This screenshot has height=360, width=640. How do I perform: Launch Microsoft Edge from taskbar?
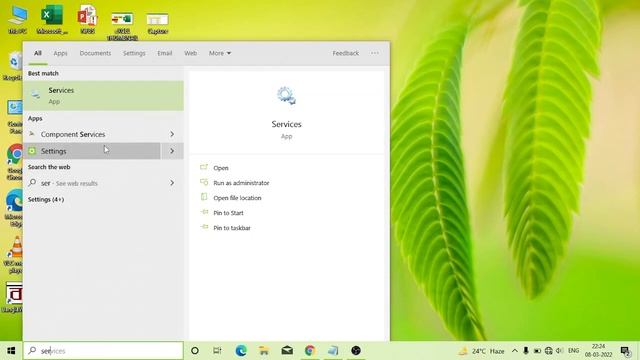(x=241, y=351)
